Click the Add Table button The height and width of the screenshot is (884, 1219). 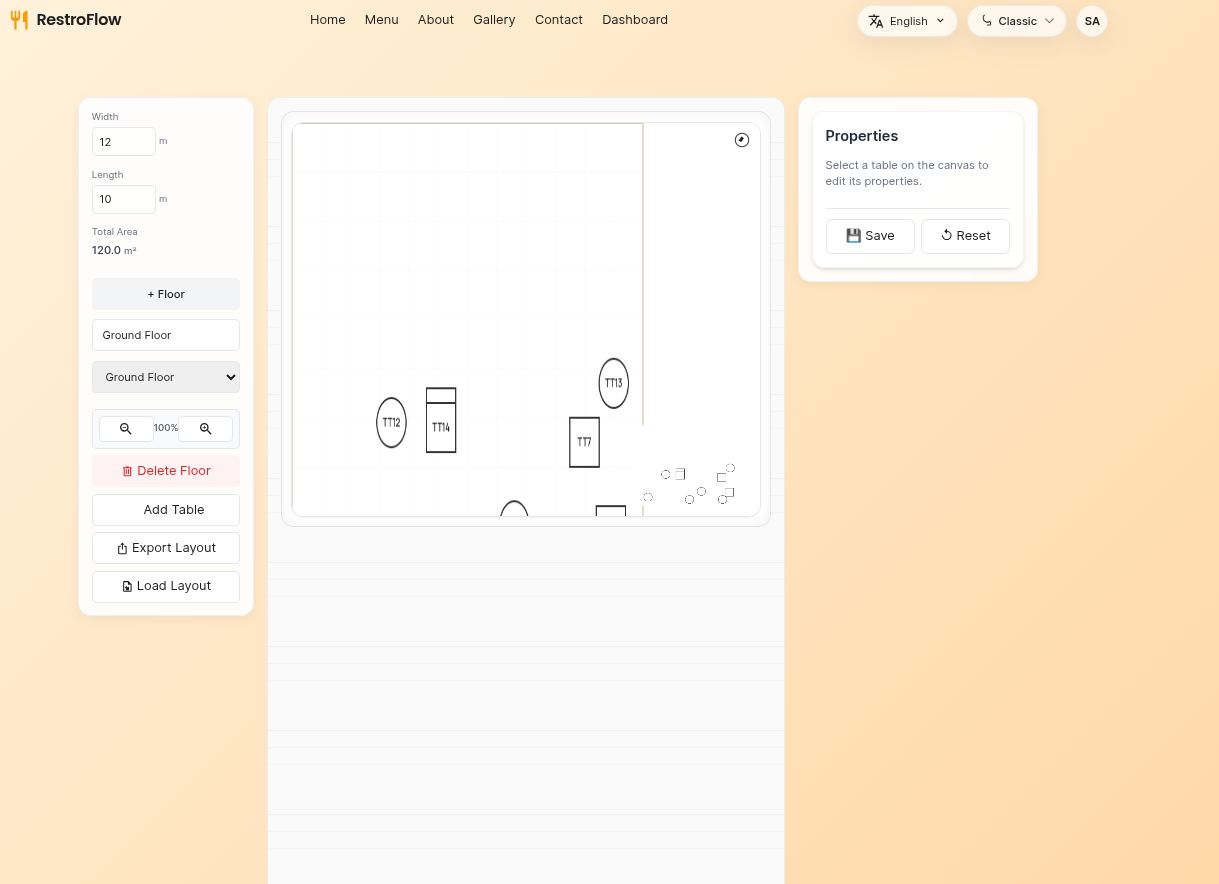click(x=166, y=510)
